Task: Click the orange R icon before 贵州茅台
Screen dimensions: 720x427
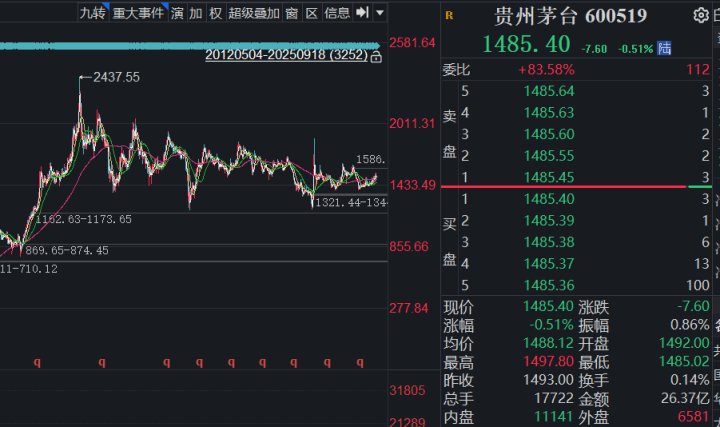Action: click(449, 16)
